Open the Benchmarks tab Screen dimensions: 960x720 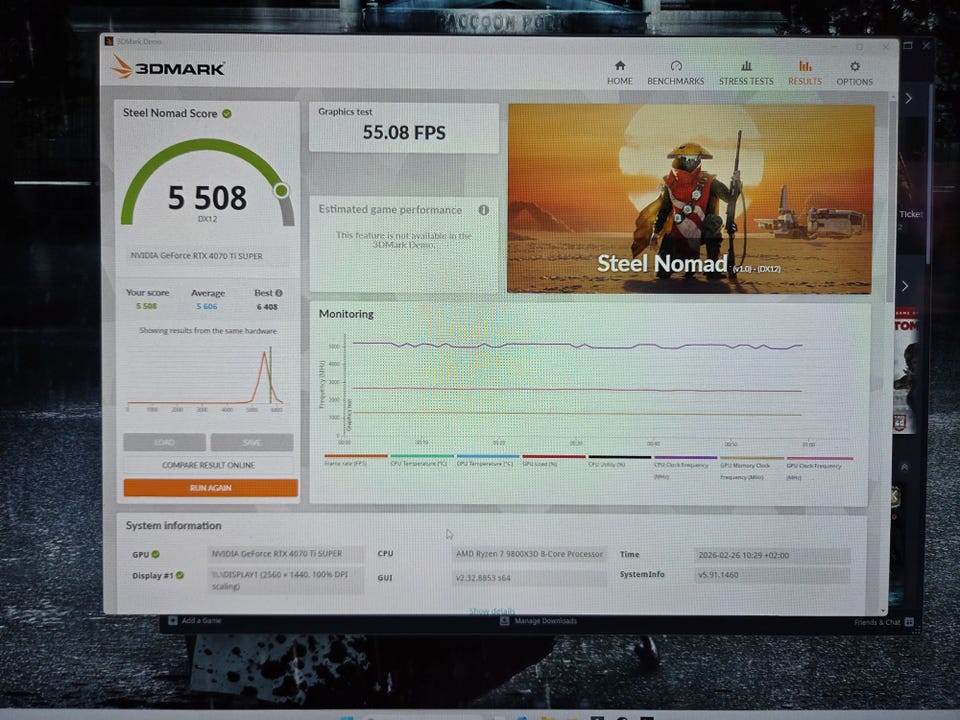point(675,73)
